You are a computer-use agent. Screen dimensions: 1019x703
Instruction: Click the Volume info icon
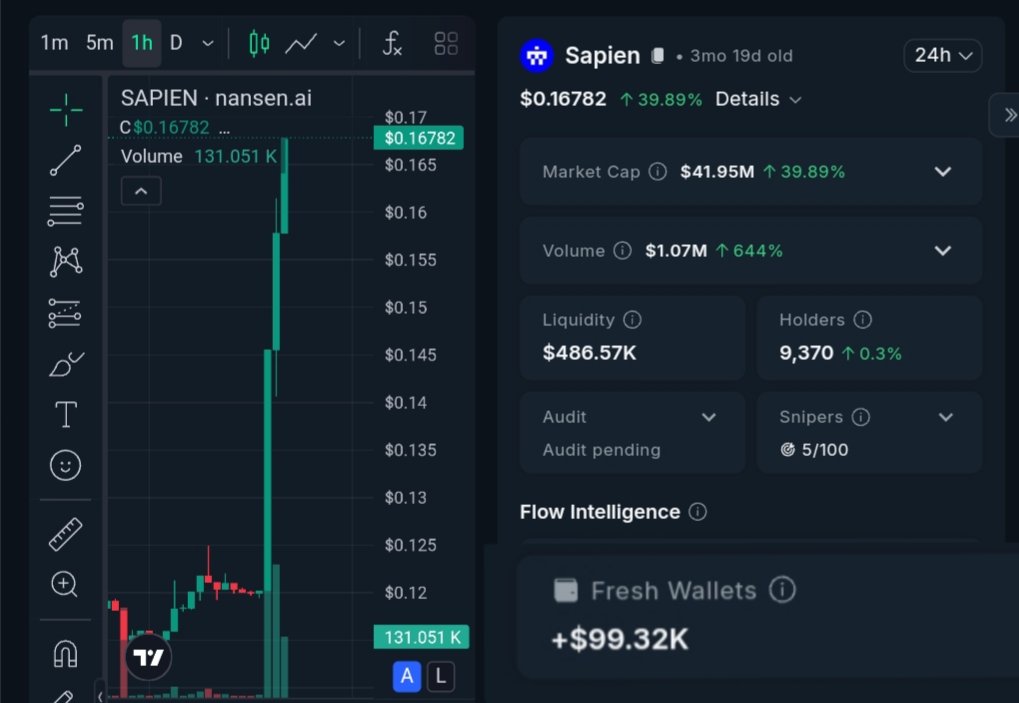[623, 251]
